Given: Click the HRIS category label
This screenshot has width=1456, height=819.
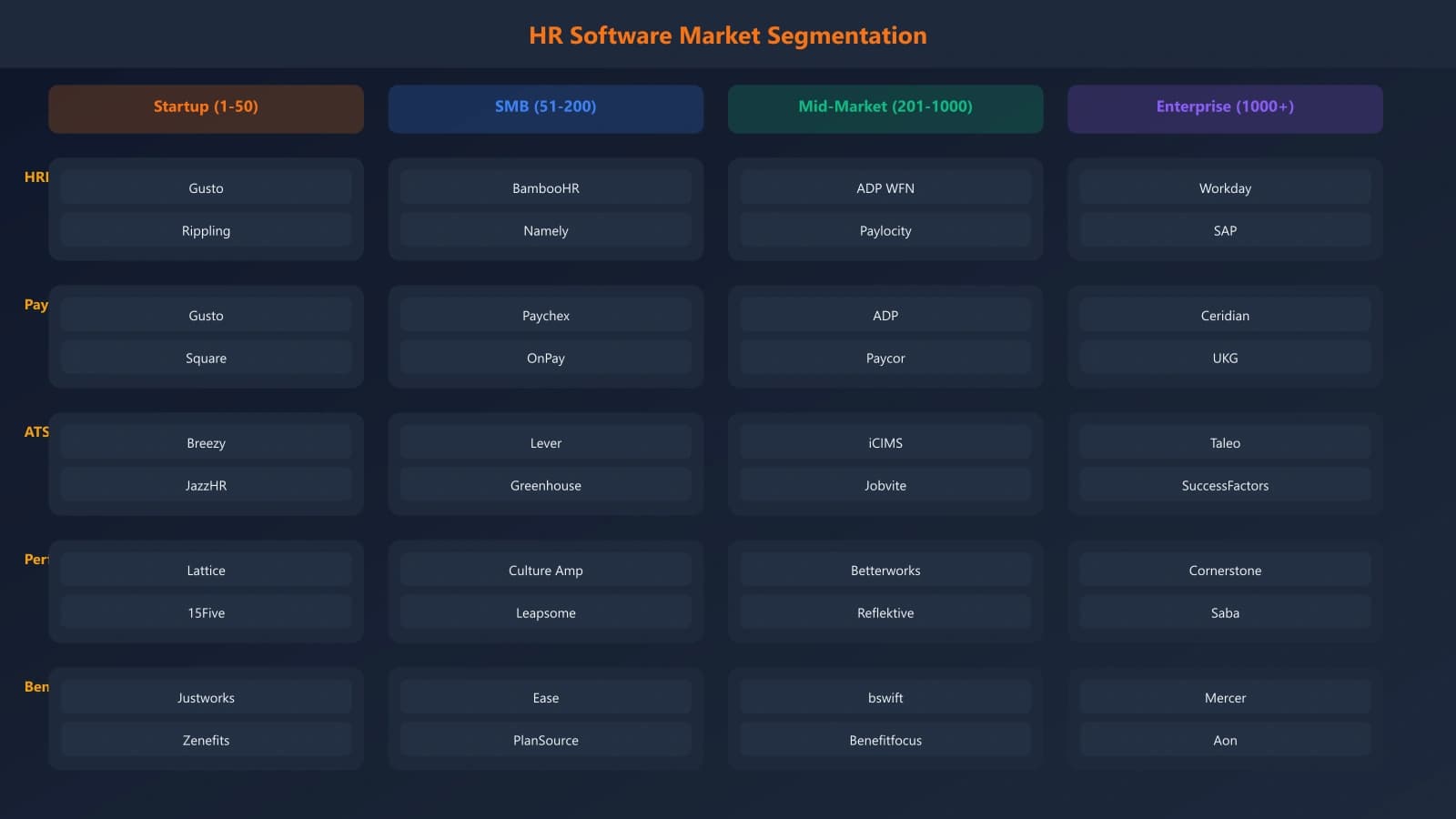Looking at the screenshot, I should click(x=36, y=177).
